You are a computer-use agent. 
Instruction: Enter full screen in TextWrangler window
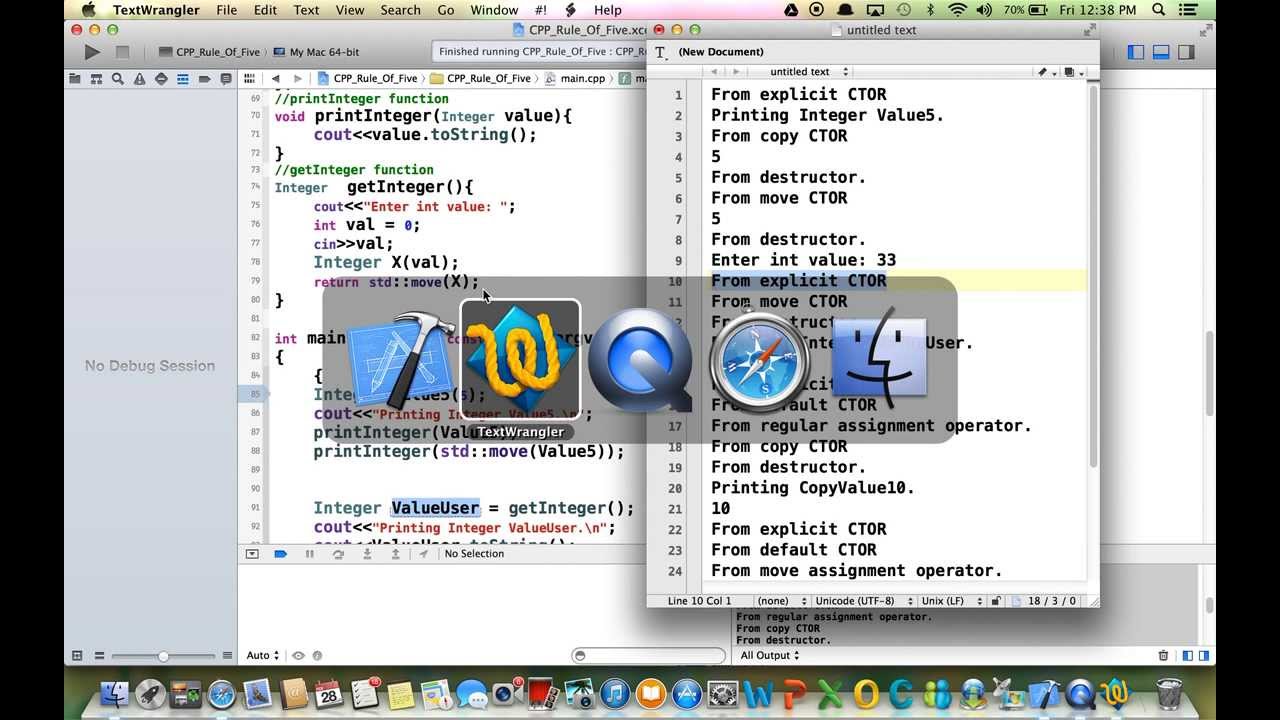tap(1089, 30)
